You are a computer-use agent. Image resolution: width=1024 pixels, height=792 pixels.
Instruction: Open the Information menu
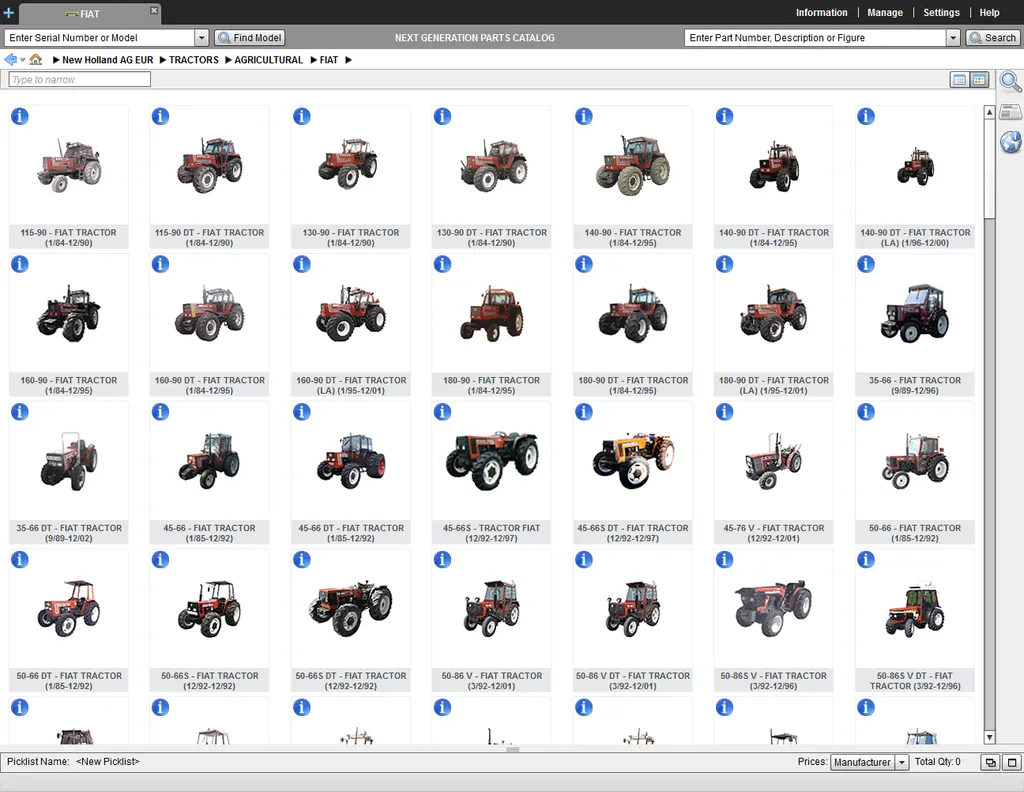click(x=821, y=12)
